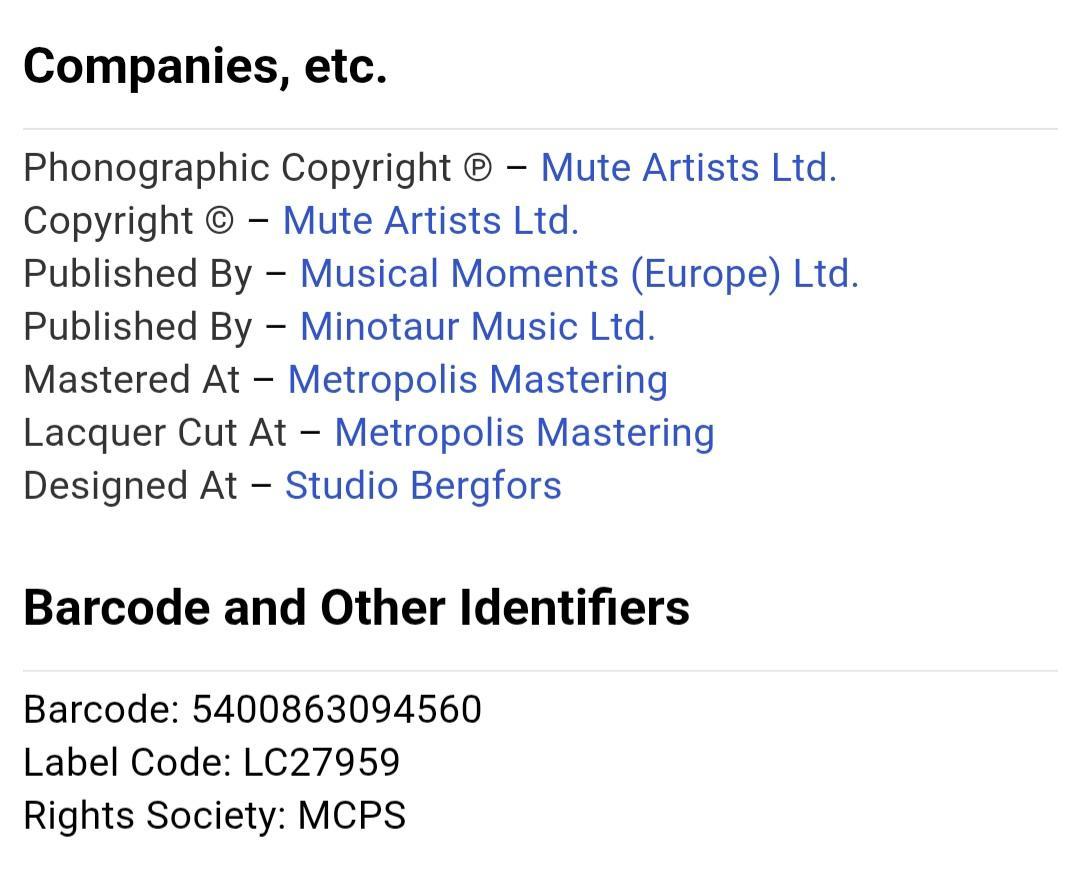Viewport: 1080px width, 885px height.
Task: Click the 'Lacquer Cut At' label text
Action: 155,433
